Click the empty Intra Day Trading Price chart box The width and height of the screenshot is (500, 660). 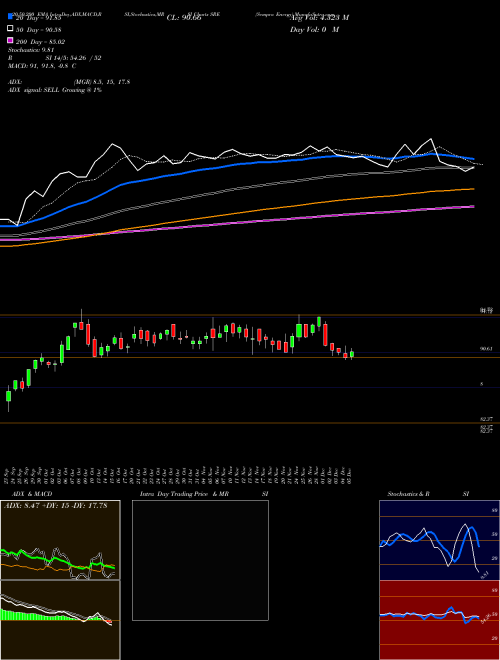tap(200, 560)
